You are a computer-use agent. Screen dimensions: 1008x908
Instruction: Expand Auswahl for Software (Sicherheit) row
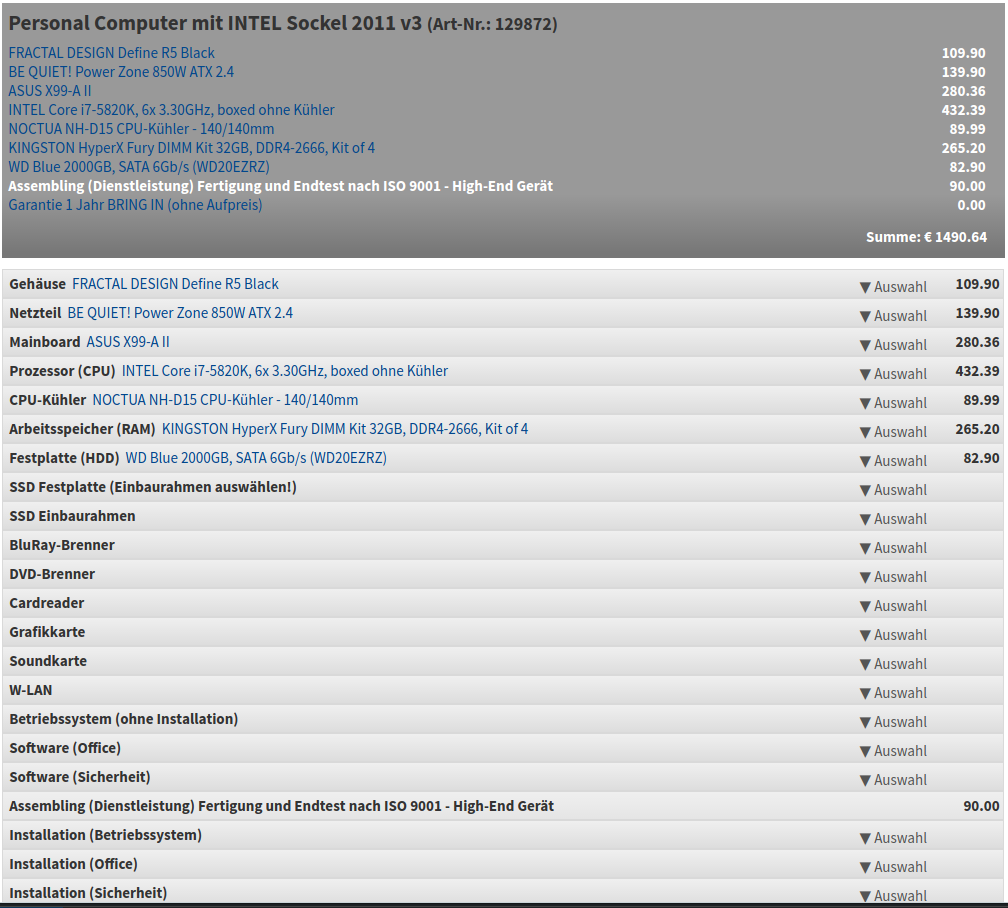tap(894, 779)
